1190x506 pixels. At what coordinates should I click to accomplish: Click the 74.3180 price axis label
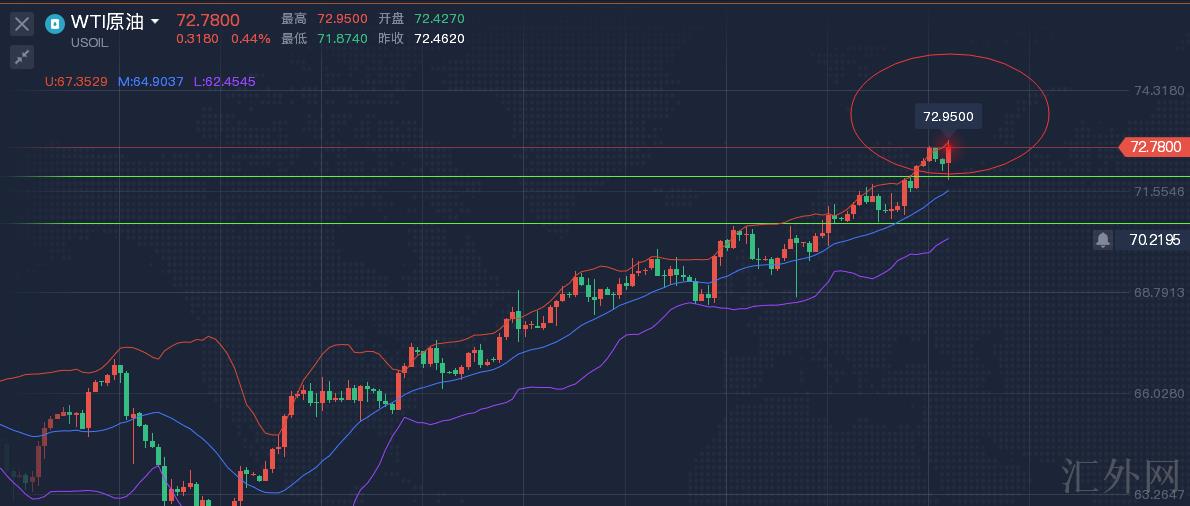pos(1158,91)
